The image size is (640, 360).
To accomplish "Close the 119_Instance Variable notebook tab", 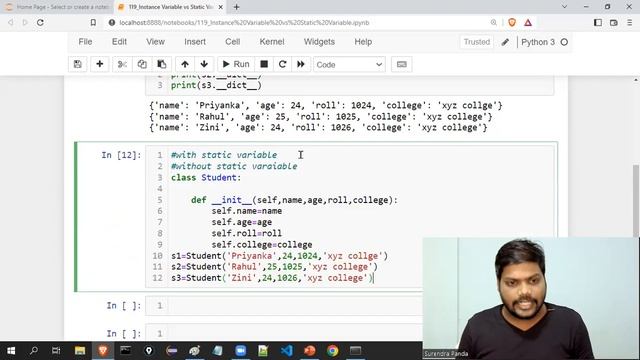I will pos(220,7).
